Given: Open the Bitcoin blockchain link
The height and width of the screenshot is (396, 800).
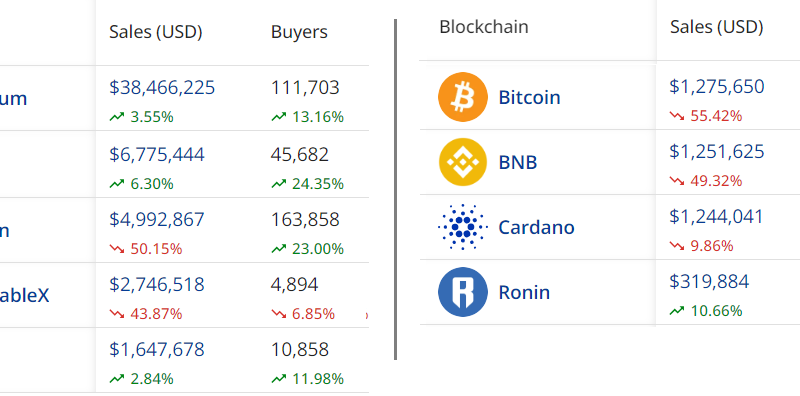Looking at the screenshot, I should pos(529,97).
